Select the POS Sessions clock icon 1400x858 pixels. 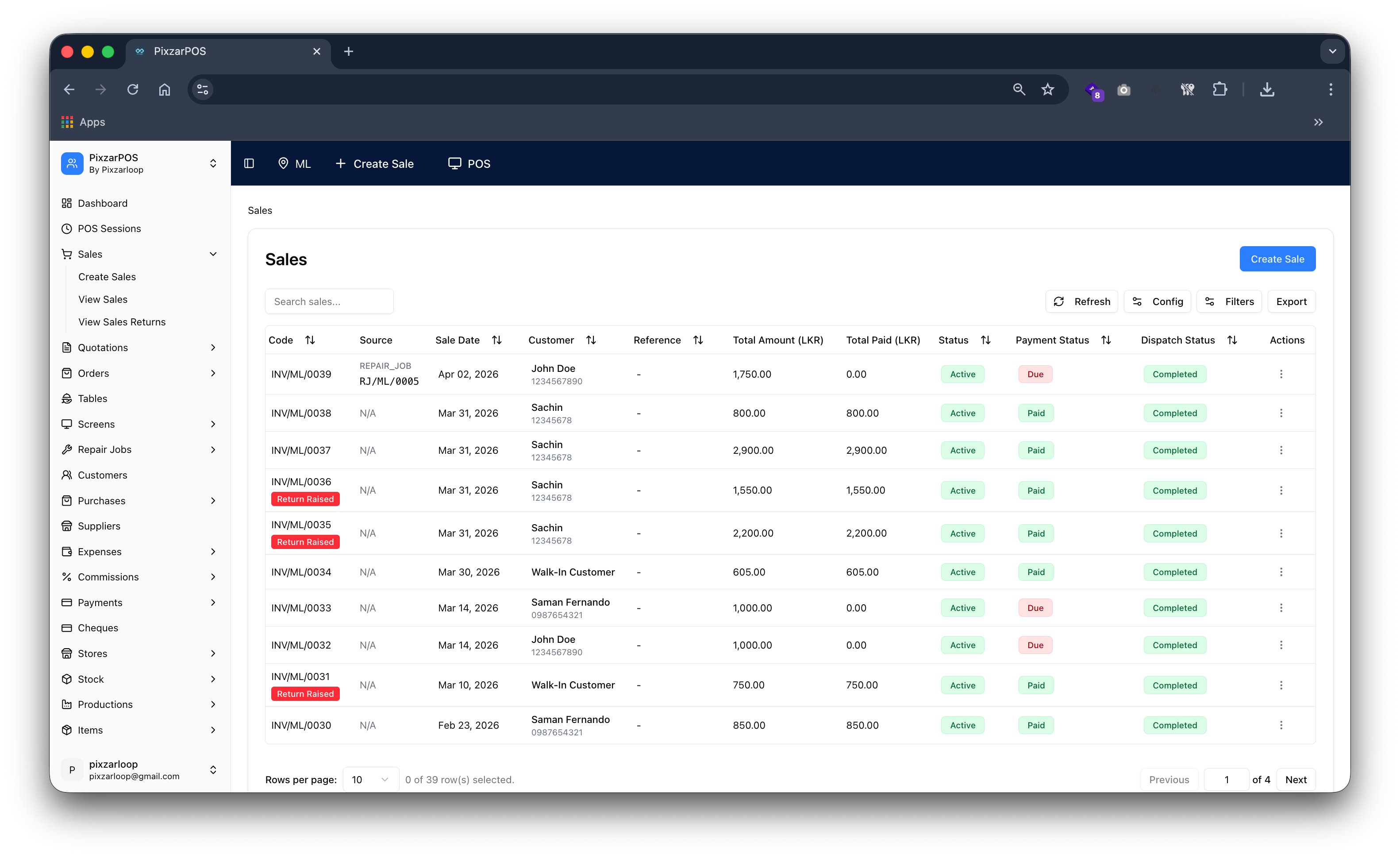point(67,228)
